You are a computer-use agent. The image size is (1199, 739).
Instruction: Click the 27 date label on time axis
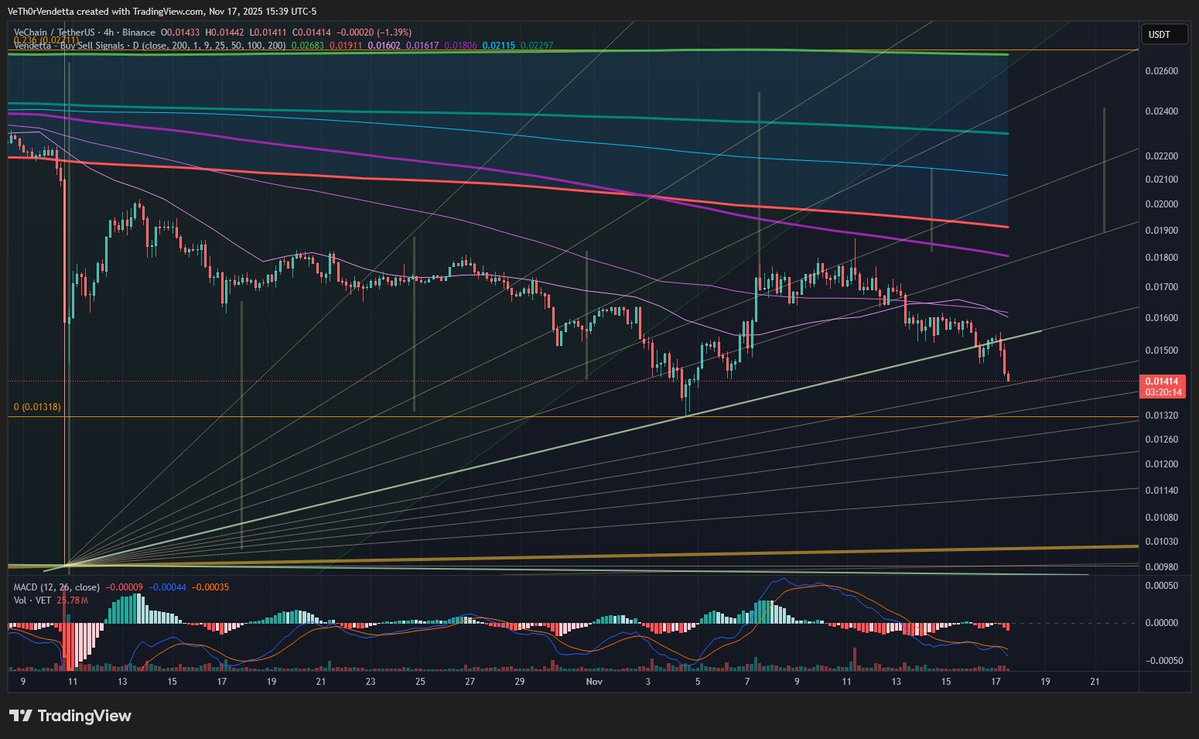coord(470,682)
